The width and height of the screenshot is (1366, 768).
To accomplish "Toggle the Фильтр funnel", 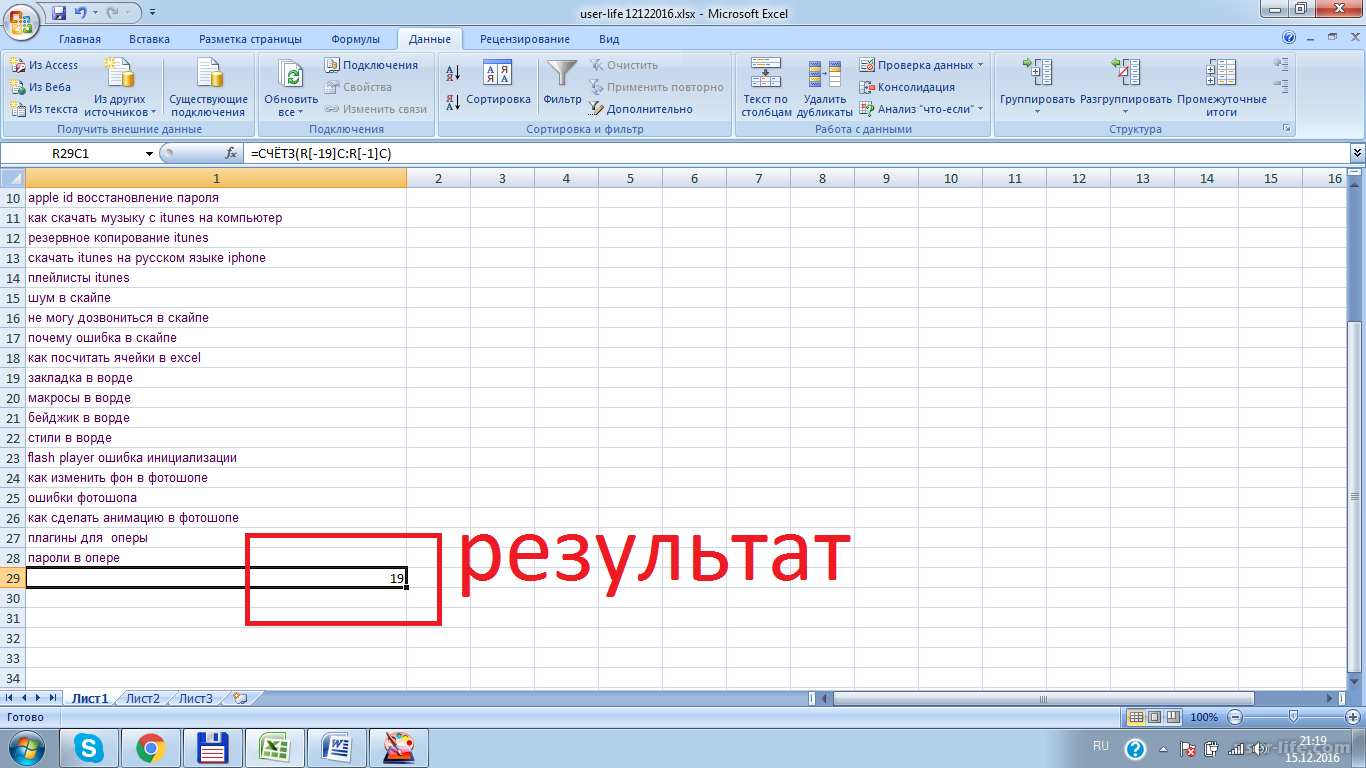I will [562, 83].
